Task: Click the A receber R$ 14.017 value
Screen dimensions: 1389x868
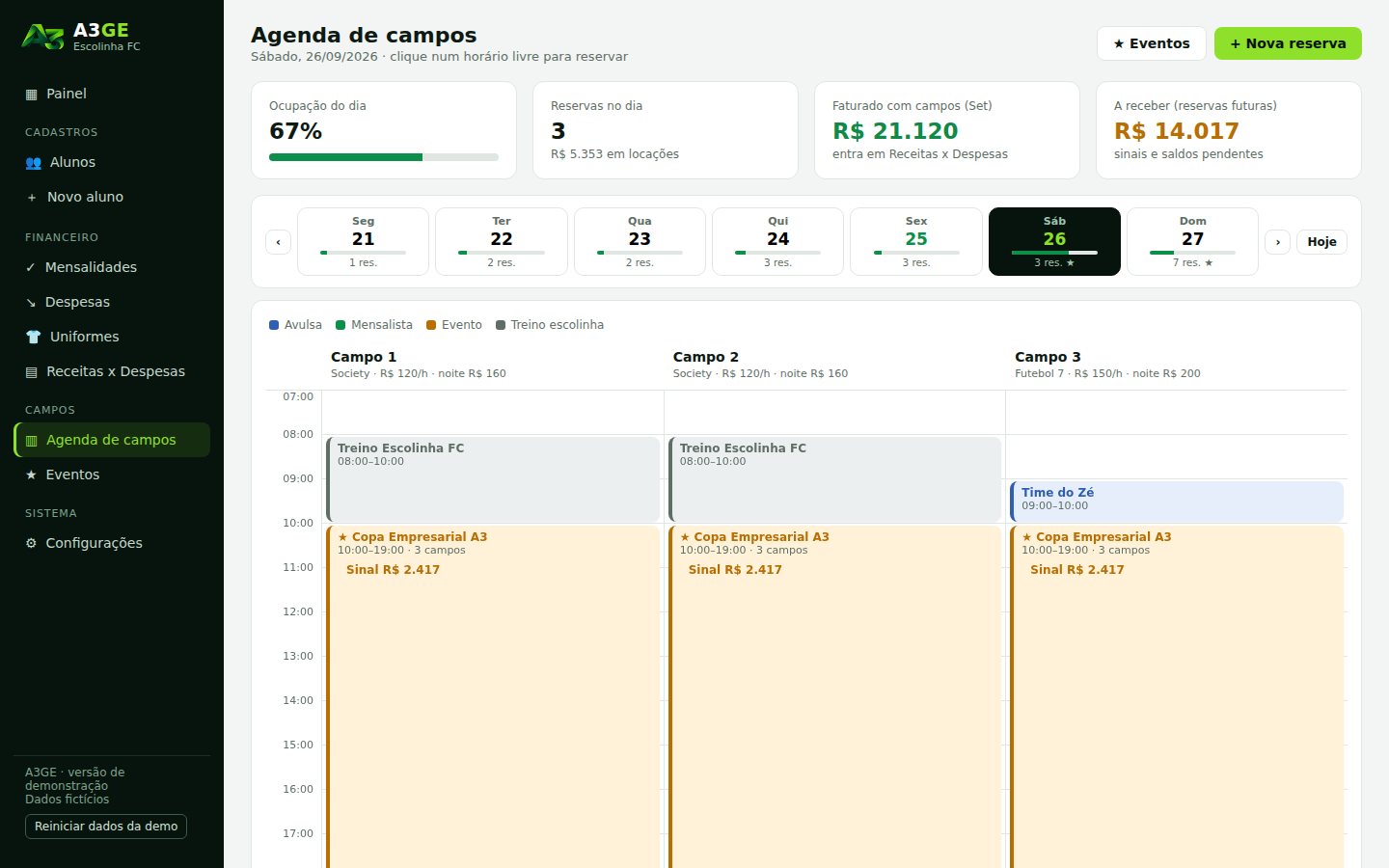Action: click(1176, 131)
